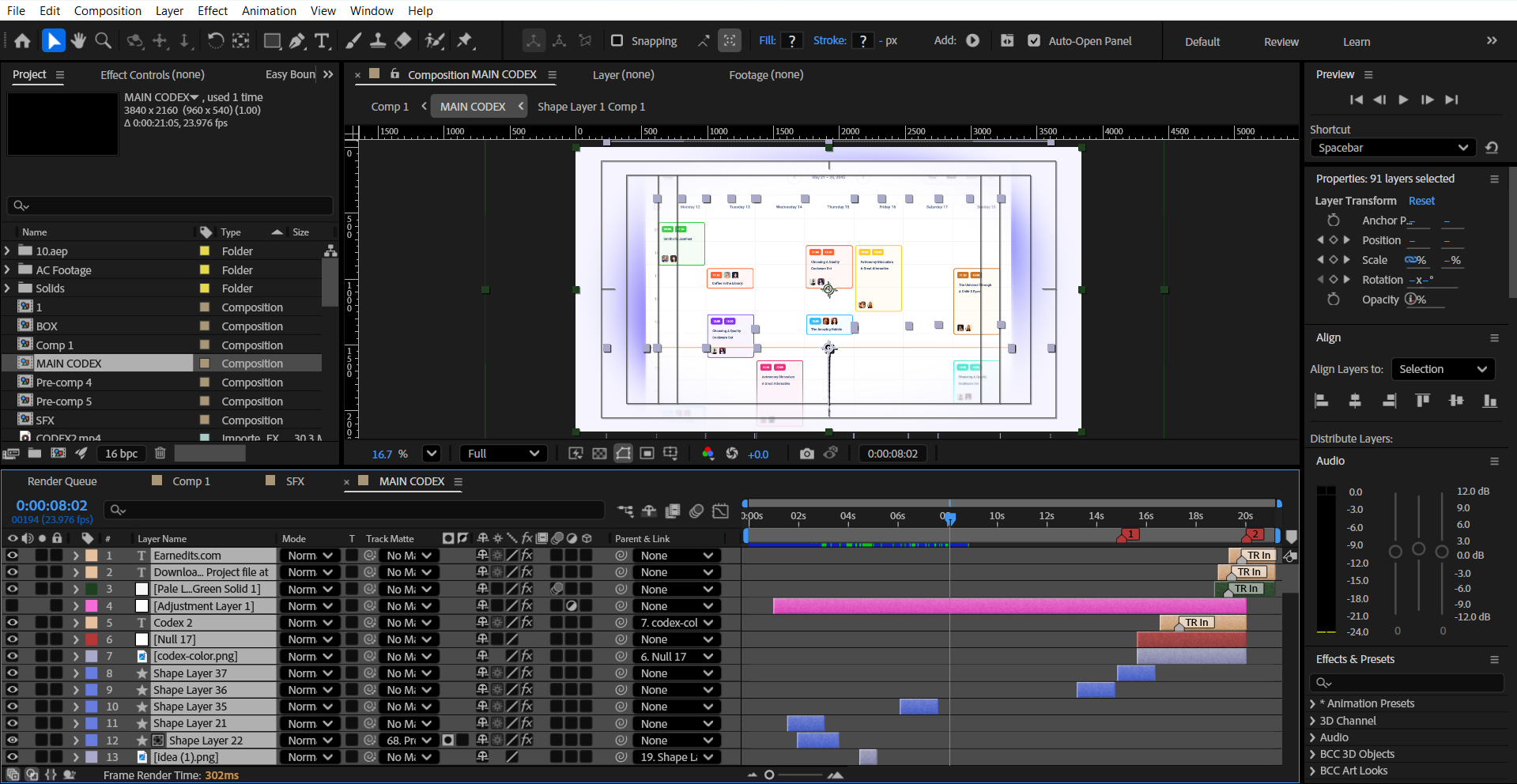Open the Composition menu
Image resolution: width=1517 pixels, height=784 pixels.
(108, 10)
